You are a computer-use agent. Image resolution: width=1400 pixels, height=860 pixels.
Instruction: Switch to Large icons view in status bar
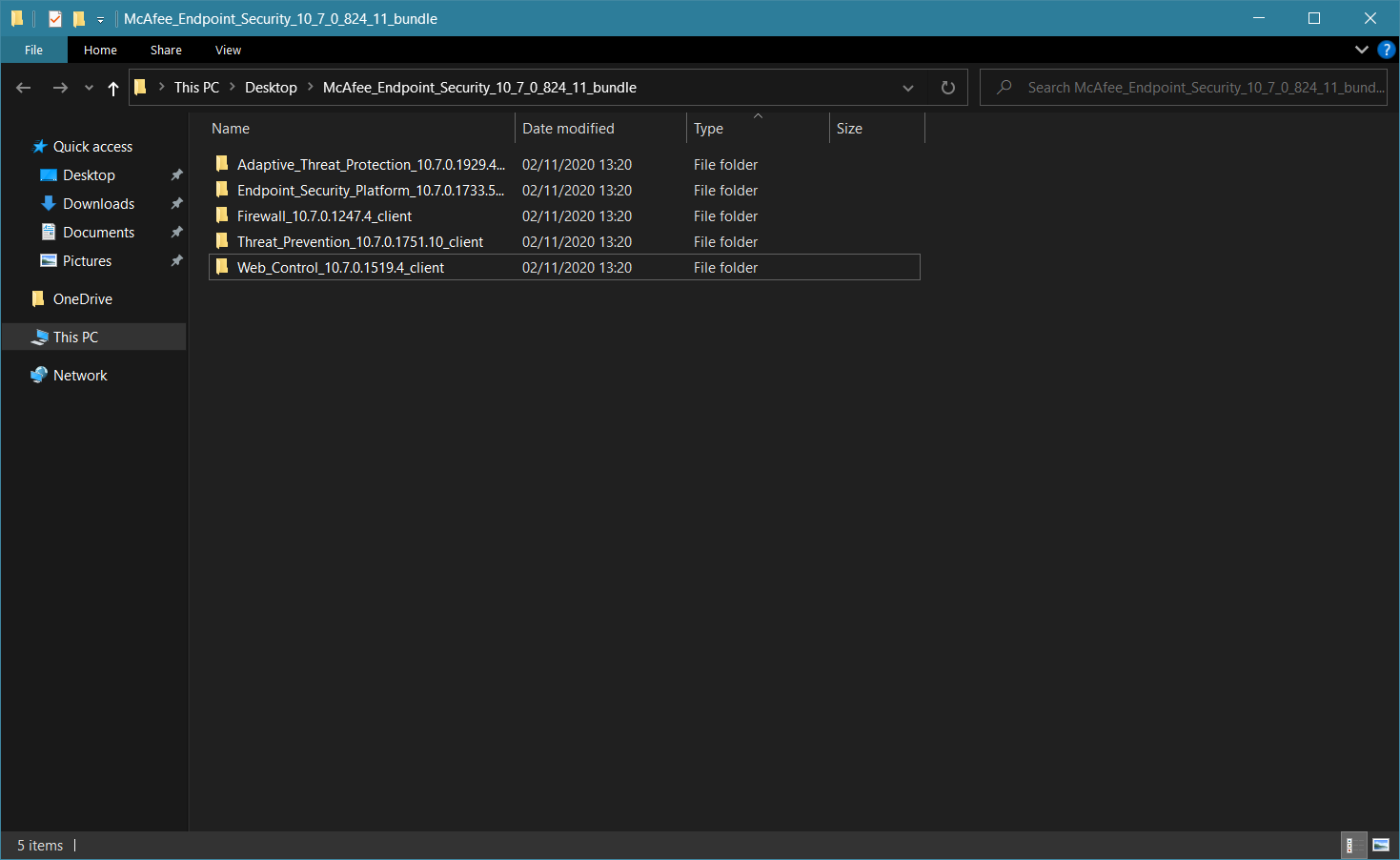tap(1380, 845)
